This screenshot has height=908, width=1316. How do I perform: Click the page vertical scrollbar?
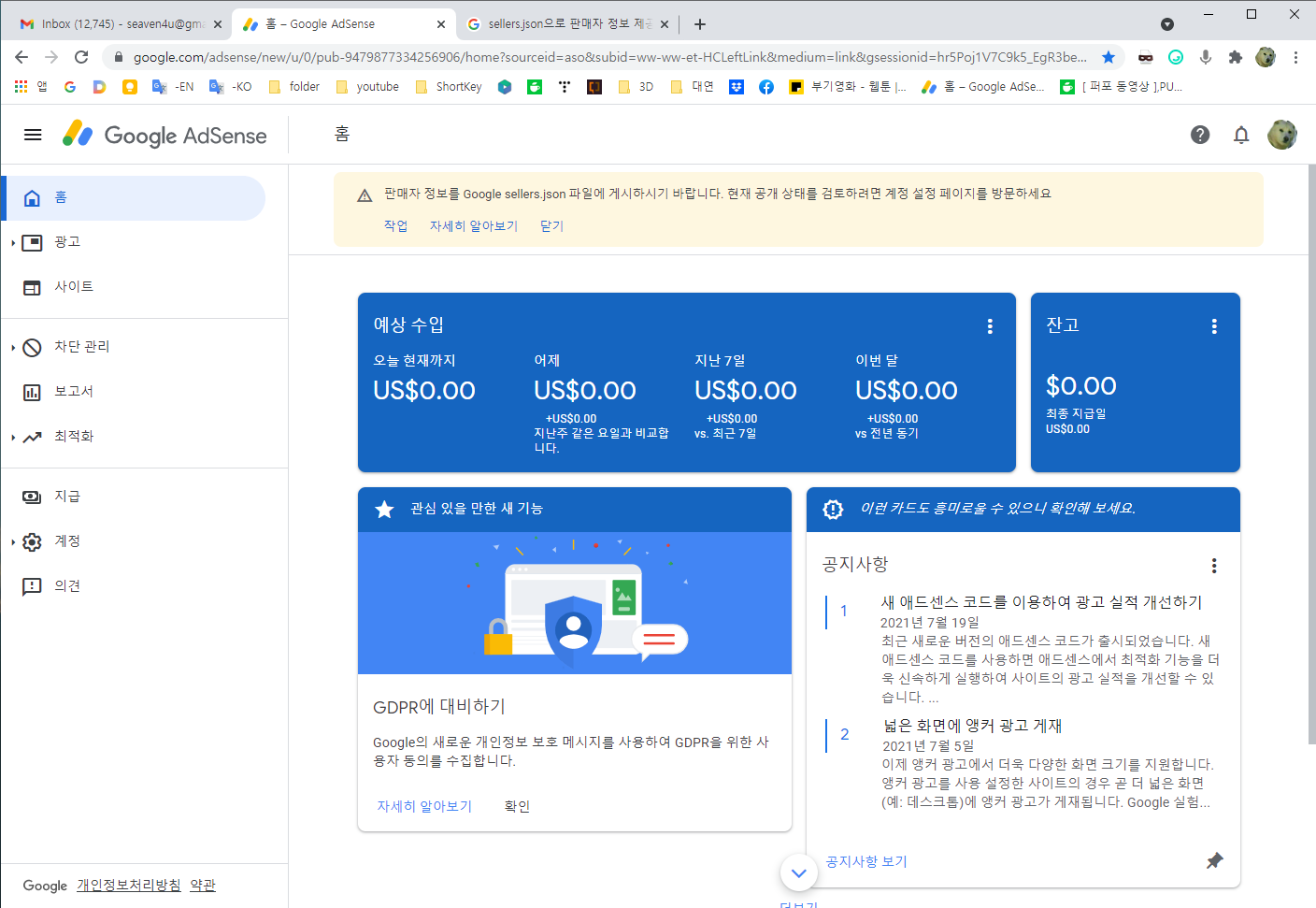(x=1310, y=454)
